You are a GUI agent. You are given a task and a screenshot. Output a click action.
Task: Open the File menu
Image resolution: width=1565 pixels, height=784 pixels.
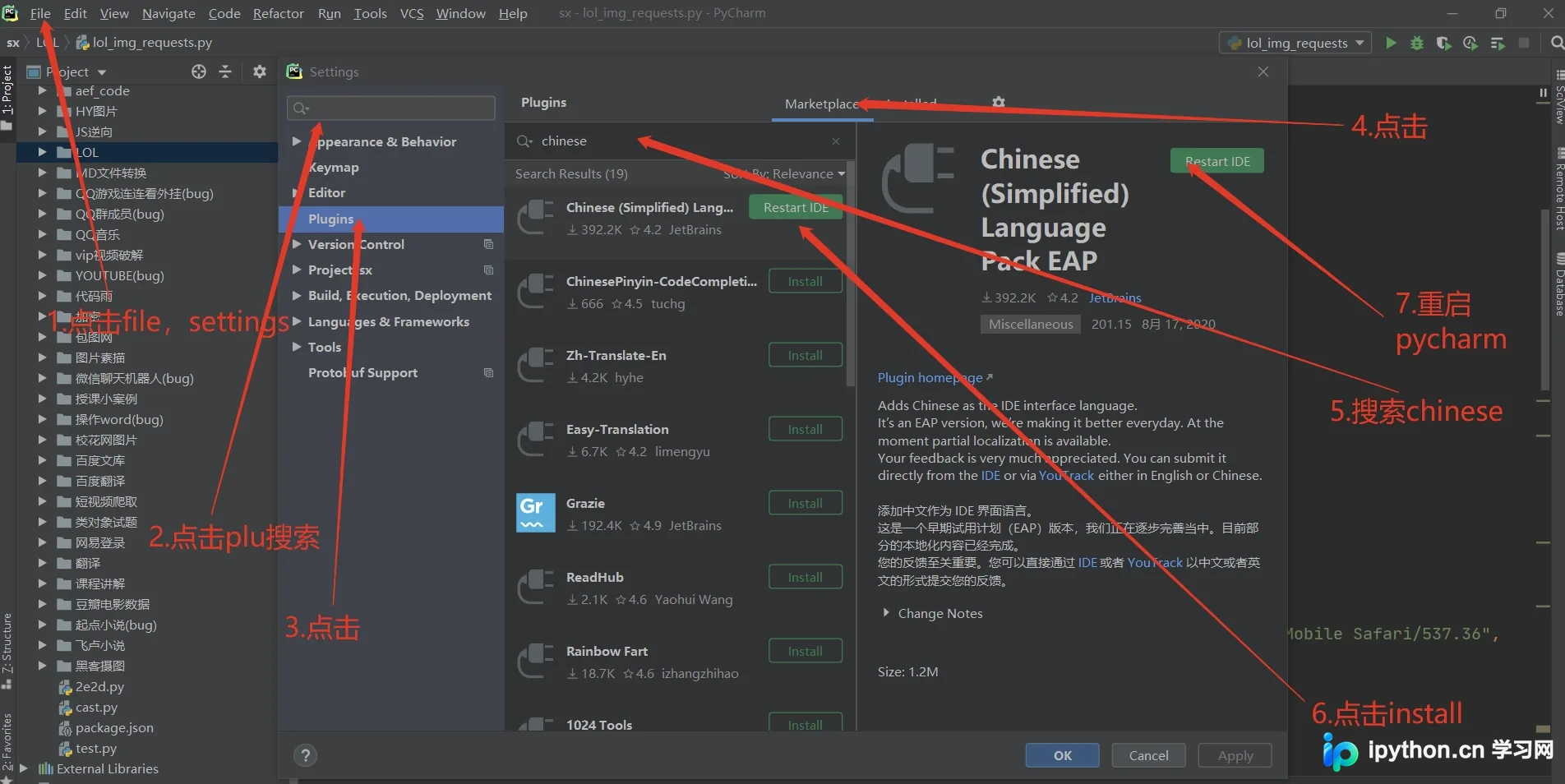[x=40, y=13]
